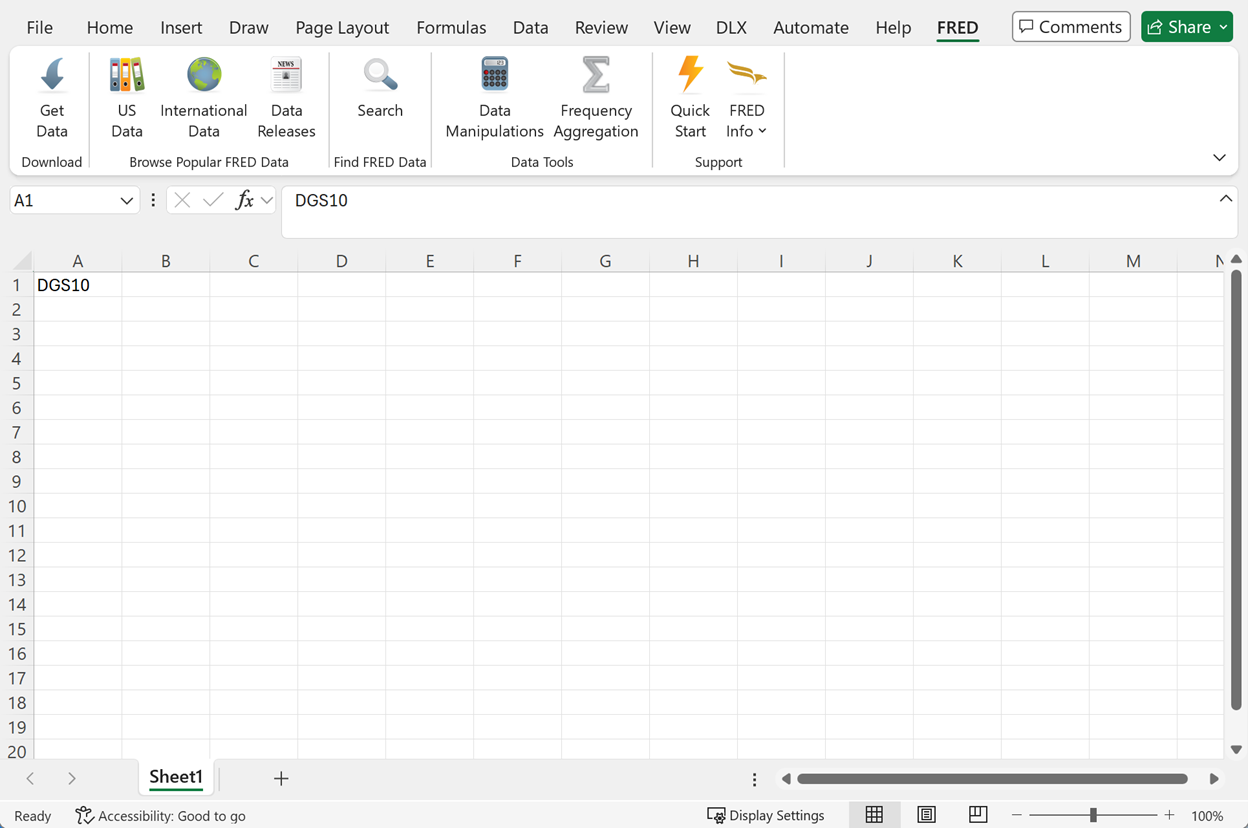Image resolution: width=1248 pixels, height=828 pixels.
Task: Switch to the Page Layout tab
Action: [x=342, y=27]
